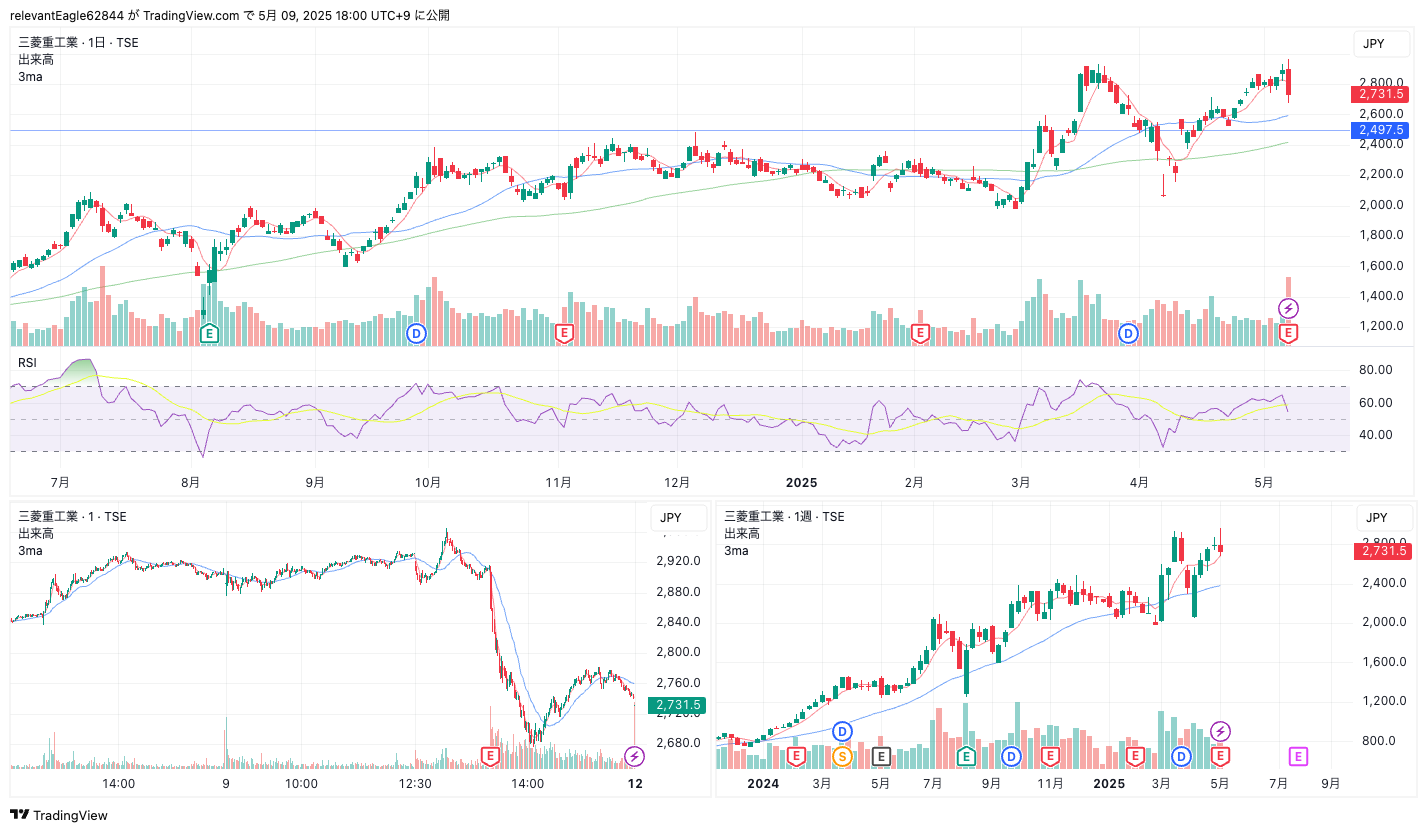Click the '三菱重工業 · 1週 · TSE' chart title
Image resolution: width=1427 pixels, height=832 pixels.
pos(784,516)
